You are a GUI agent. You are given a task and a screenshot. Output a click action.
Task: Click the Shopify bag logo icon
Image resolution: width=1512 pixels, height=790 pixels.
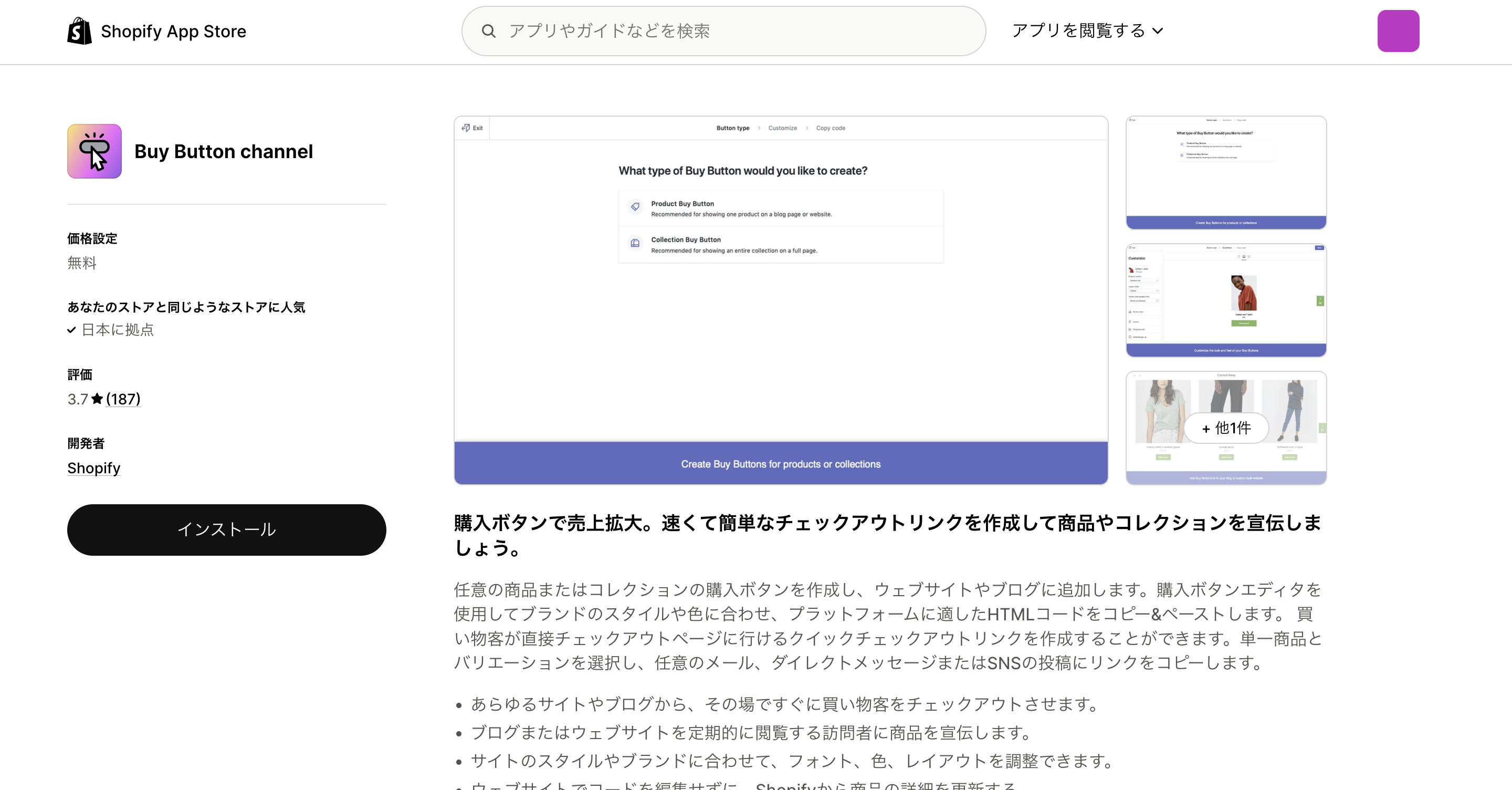(79, 30)
